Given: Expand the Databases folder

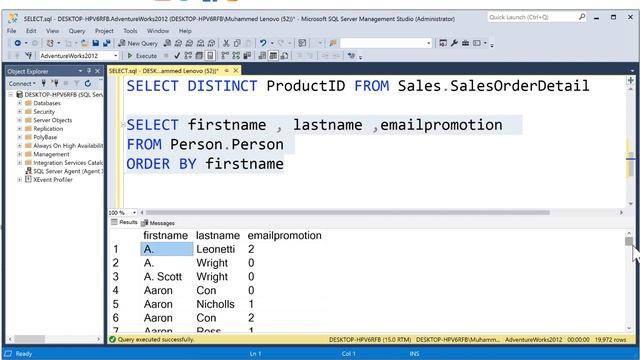Looking at the screenshot, I should coord(19,103).
